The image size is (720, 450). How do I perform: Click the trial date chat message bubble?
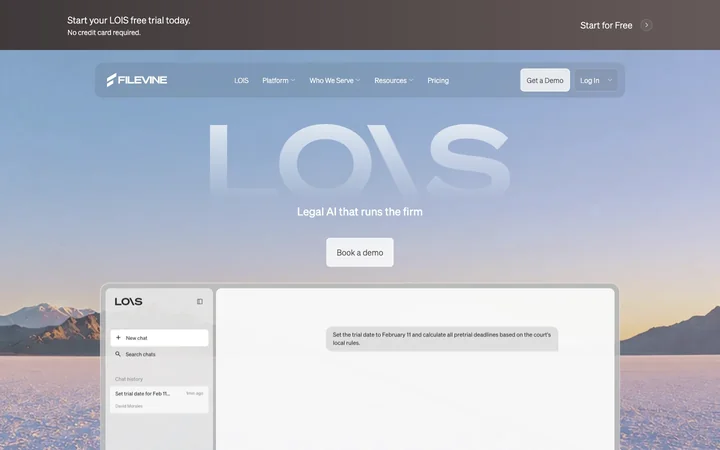point(442,339)
